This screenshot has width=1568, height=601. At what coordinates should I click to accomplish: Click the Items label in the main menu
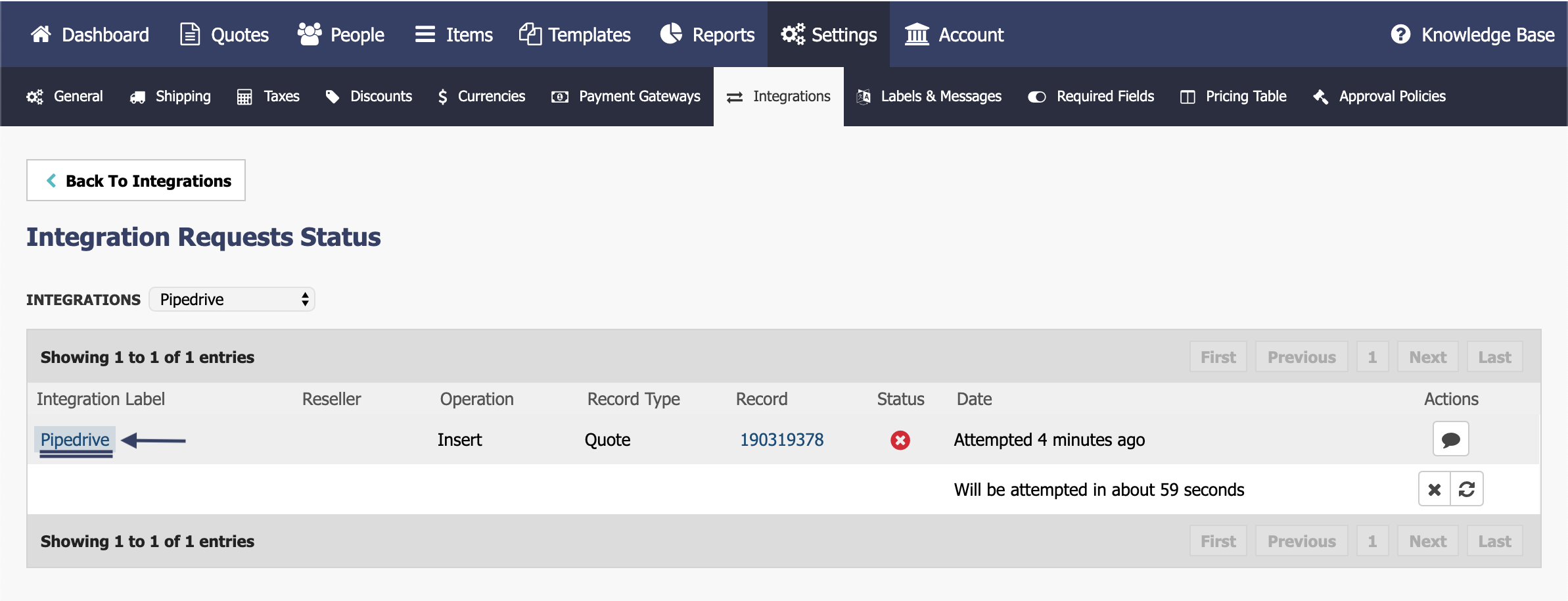(x=469, y=34)
